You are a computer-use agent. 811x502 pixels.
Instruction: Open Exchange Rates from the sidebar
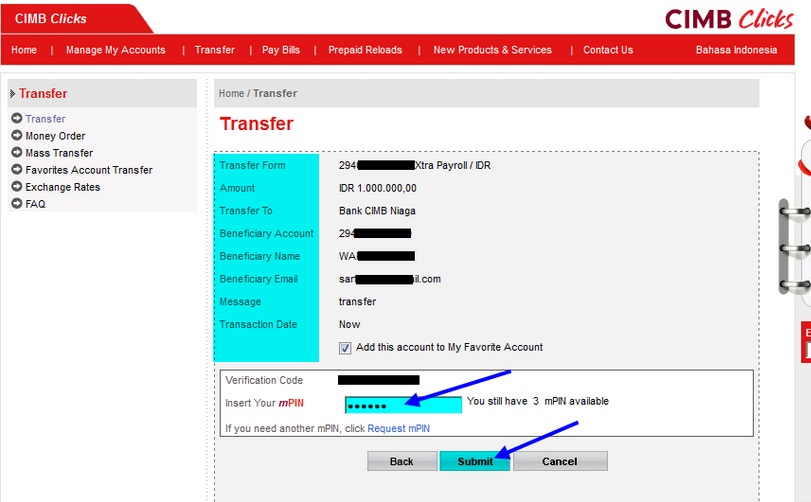63,187
